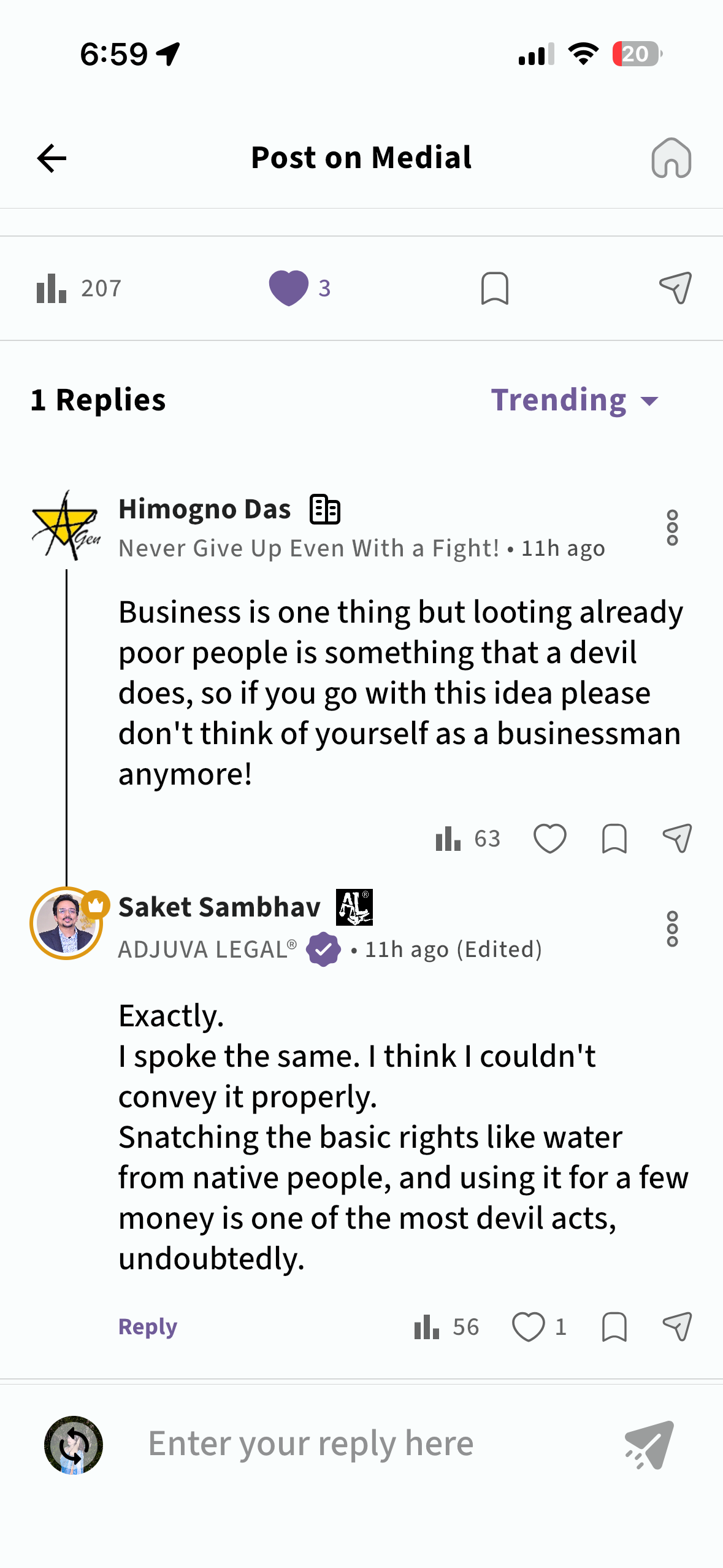Tap the back arrow in header
Image resolution: width=723 pixels, height=1568 pixels.
(52, 159)
